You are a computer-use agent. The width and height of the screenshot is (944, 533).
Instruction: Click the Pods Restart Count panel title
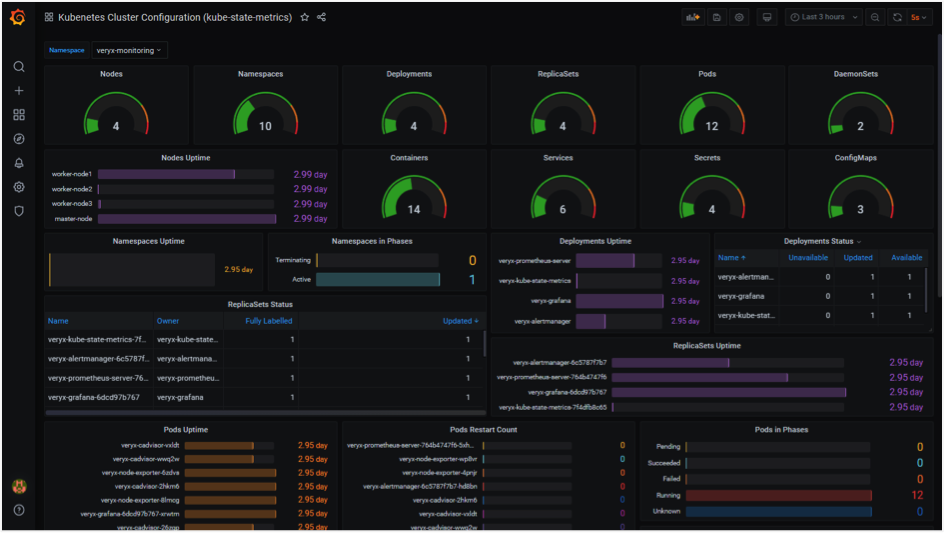click(x=483, y=429)
